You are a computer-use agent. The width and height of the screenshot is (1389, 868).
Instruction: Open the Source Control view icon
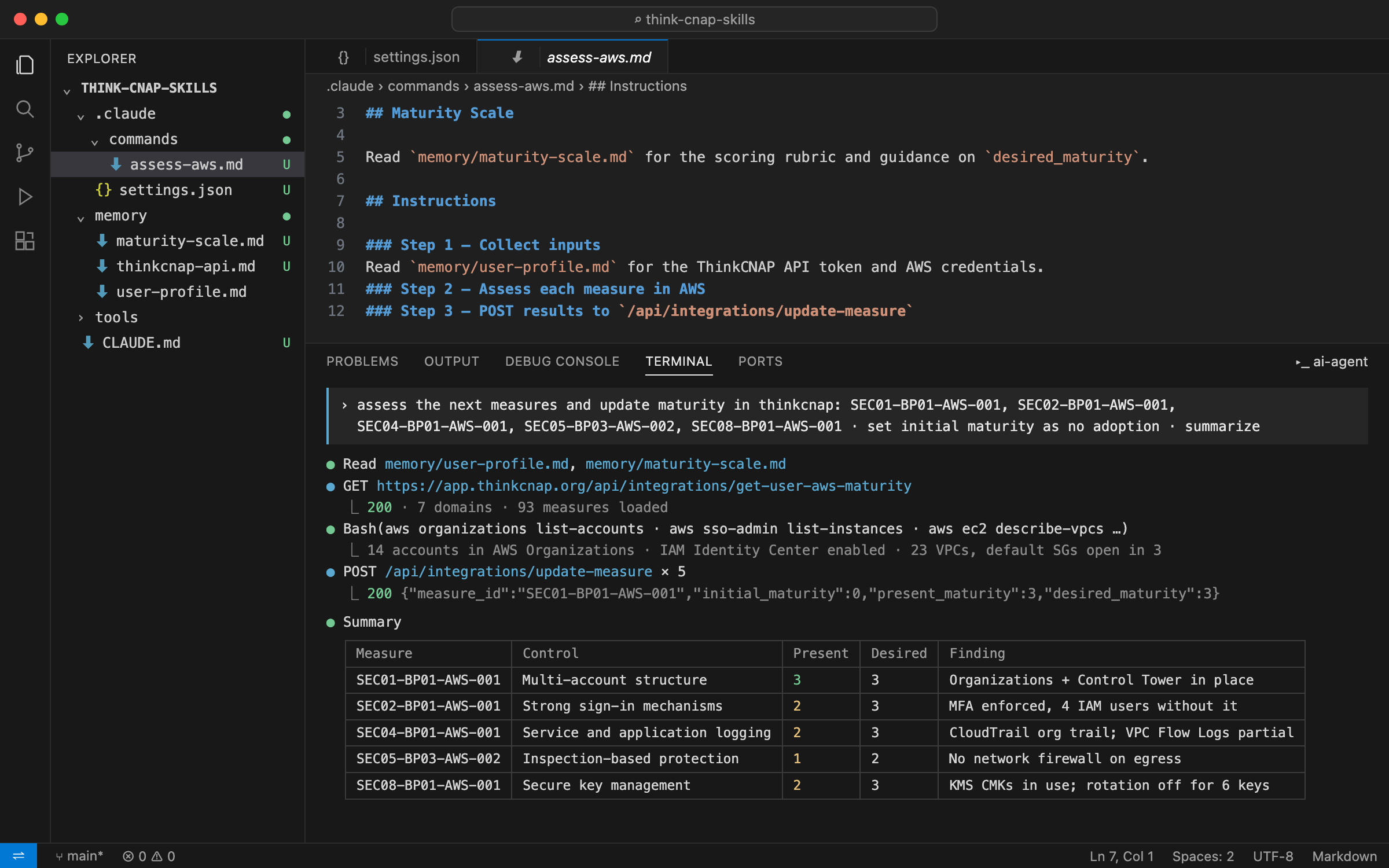[x=25, y=153]
